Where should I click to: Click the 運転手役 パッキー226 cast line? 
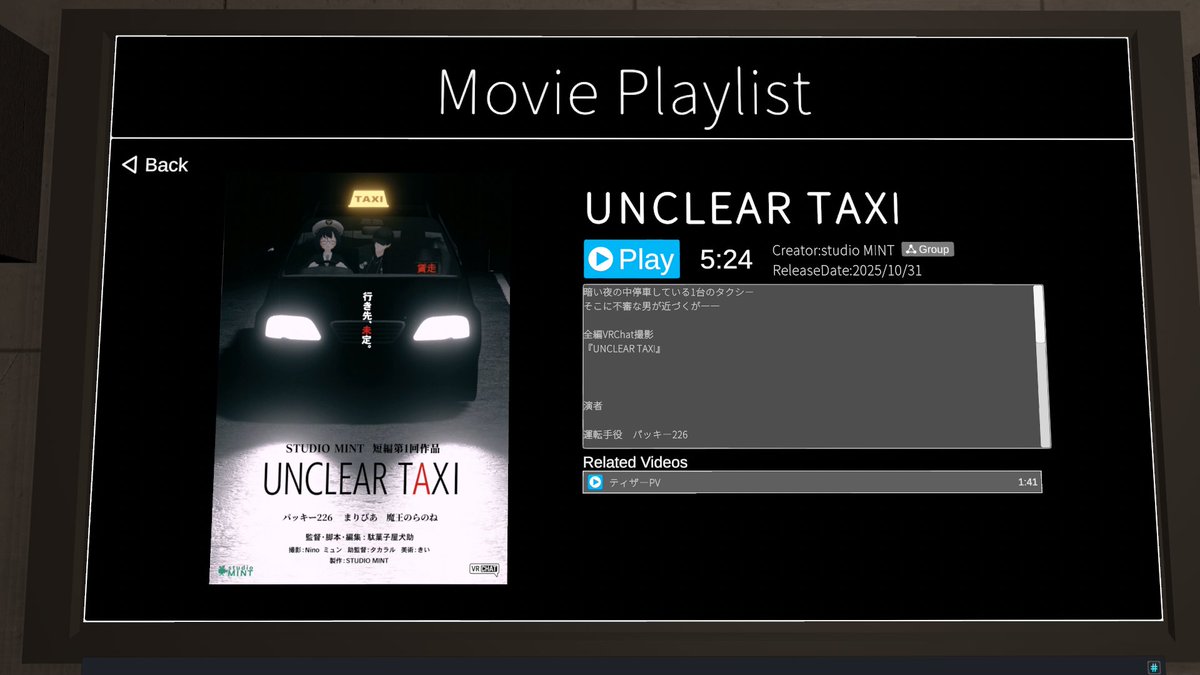tap(635, 435)
